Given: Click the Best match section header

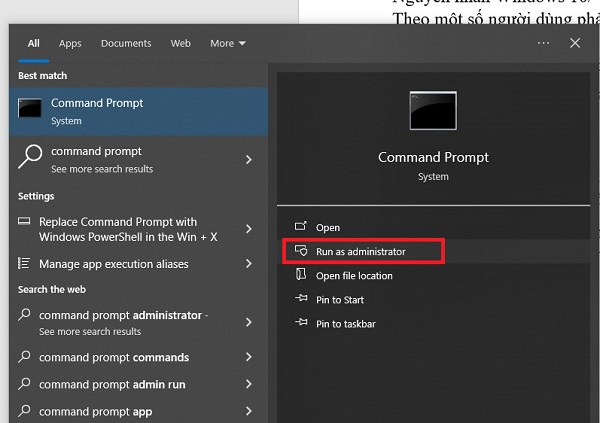Looking at the screenshot, I should click(42, 76).
